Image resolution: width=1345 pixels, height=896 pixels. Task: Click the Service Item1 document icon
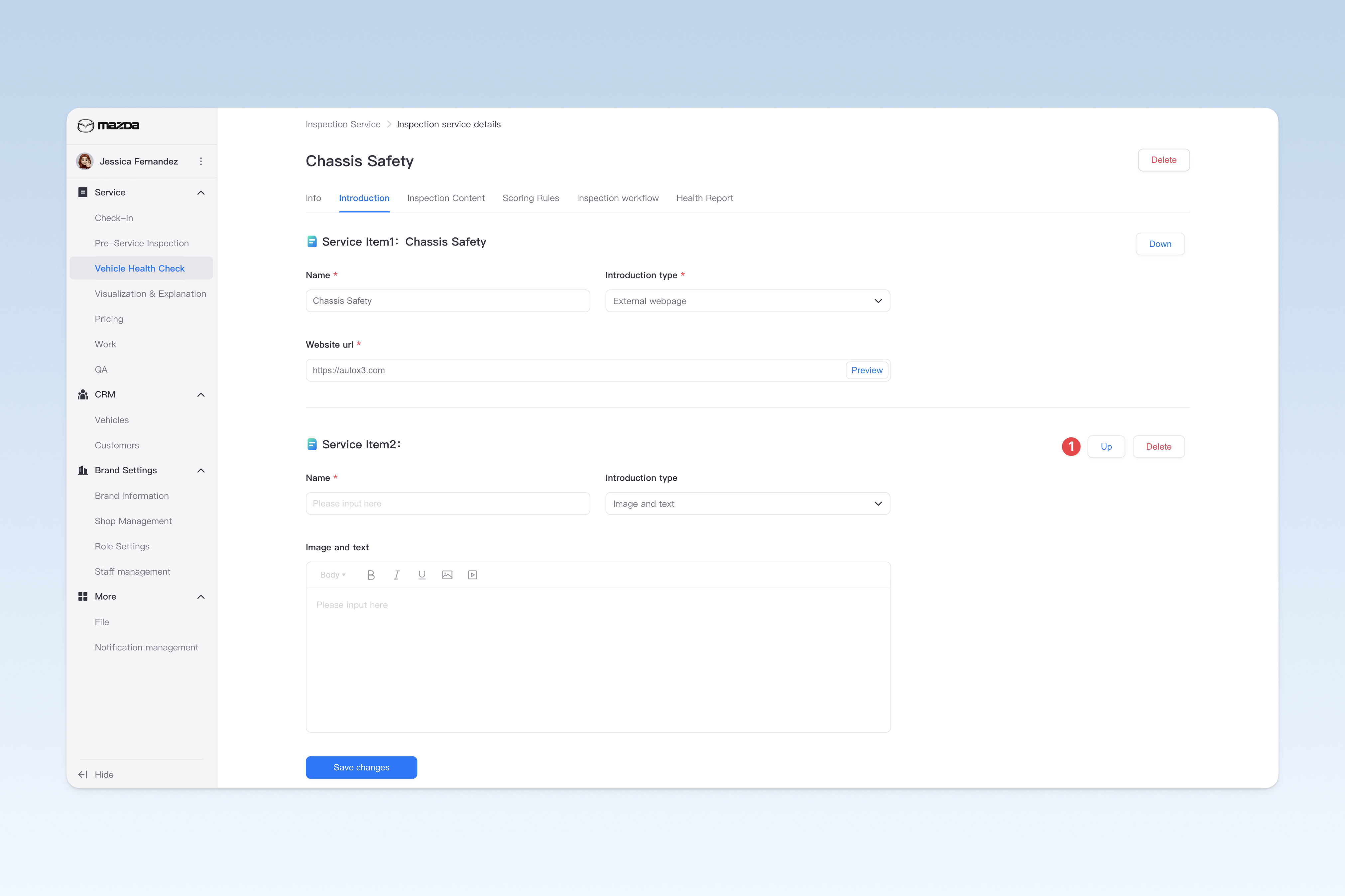click(311, 242)
